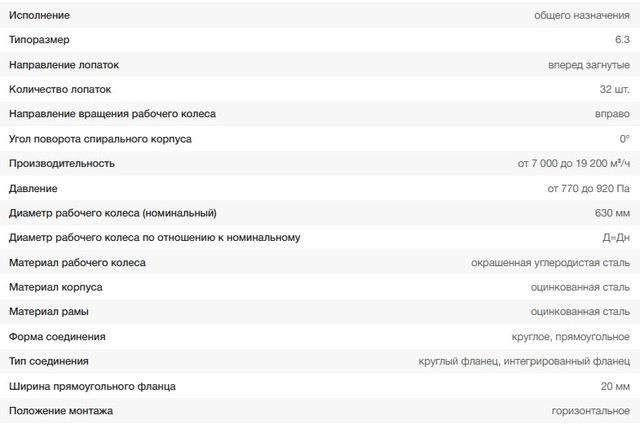Screen dimensions: 640x424
Task: Select the 'от 7 000 до 19 200 м³/ч' value
Action: 573,163
